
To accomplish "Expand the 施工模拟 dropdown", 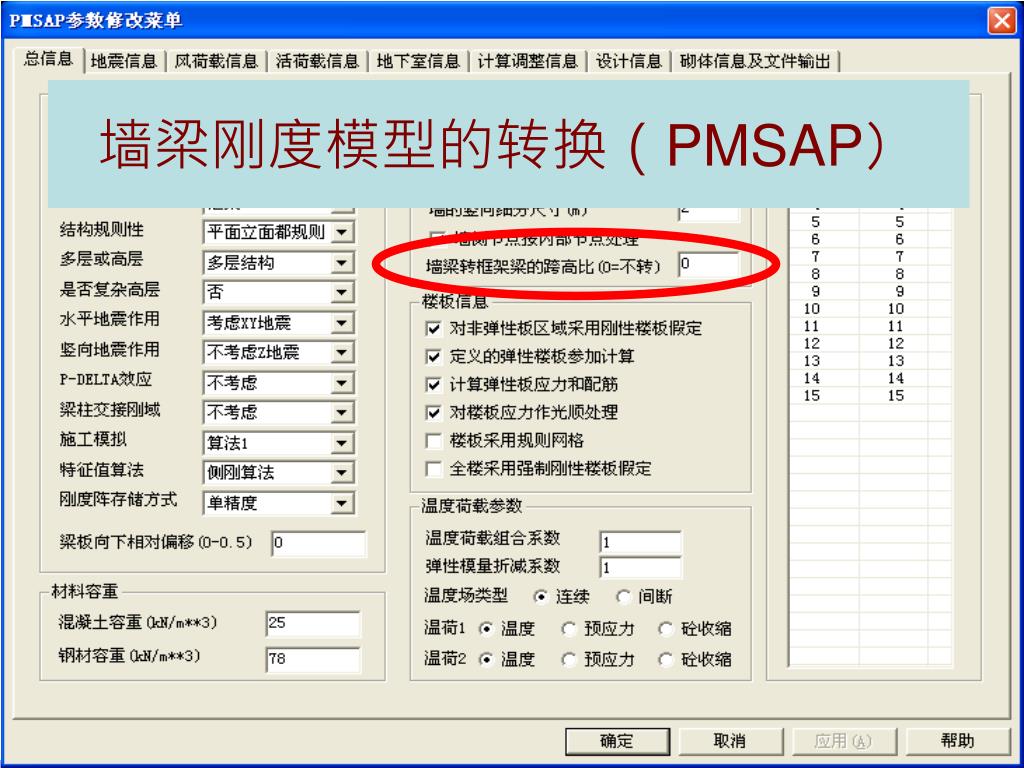I will (342, 443).
